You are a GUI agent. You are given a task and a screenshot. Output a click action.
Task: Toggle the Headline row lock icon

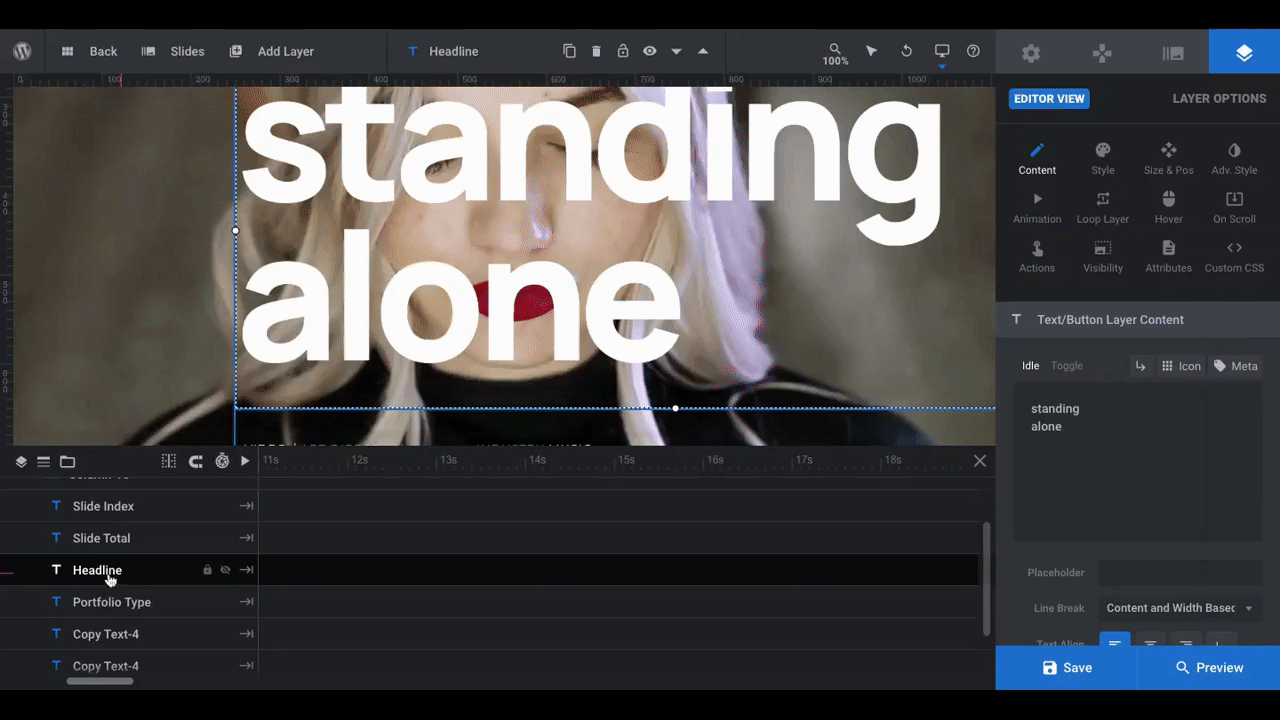pos(207,570)
